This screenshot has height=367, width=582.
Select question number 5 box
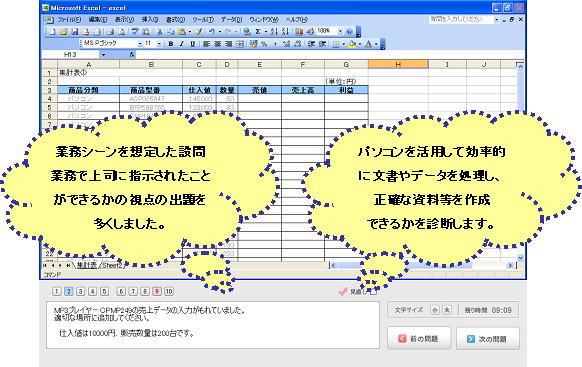[x=105, y=291]
